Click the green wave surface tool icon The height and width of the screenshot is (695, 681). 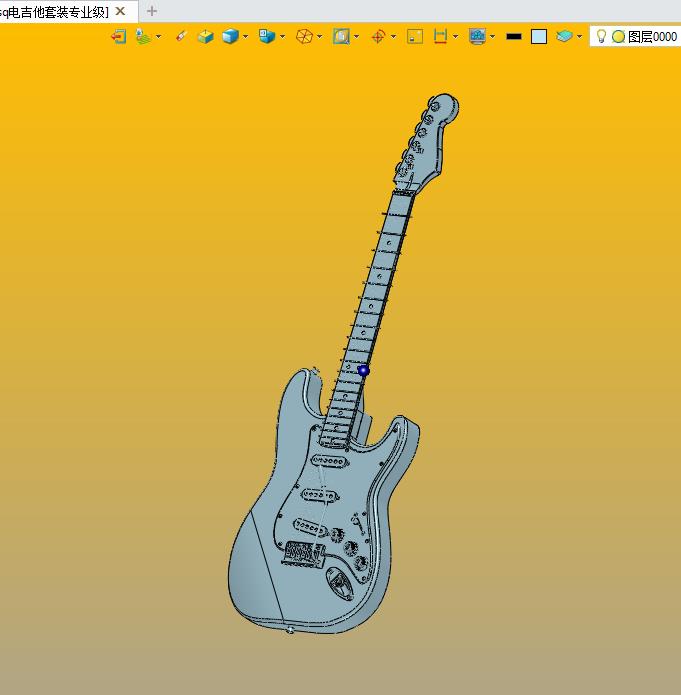click(x=143, y=36)
